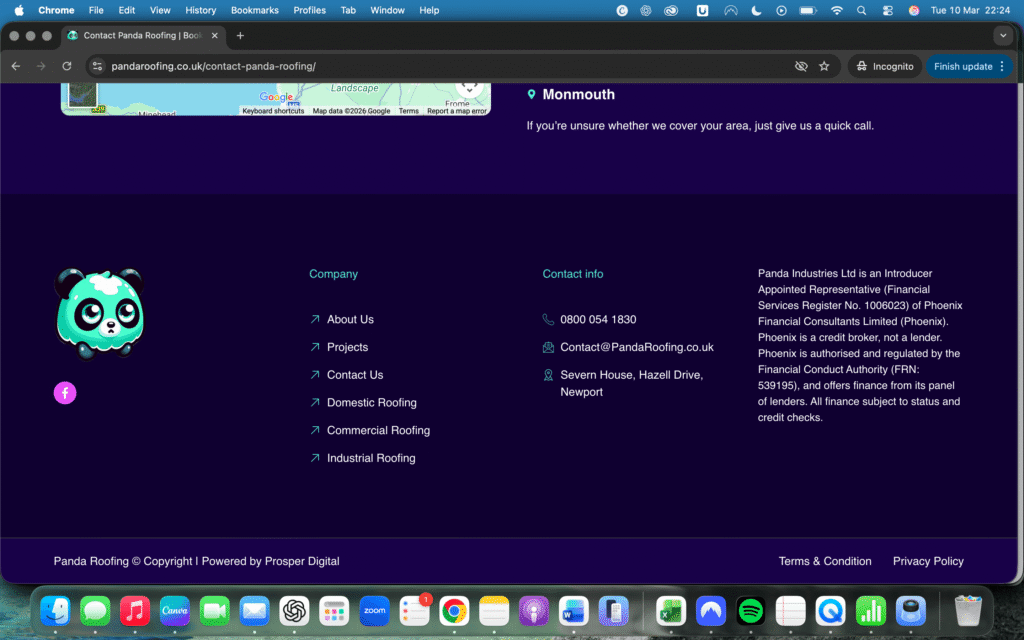Click the Panda Roofing mascot logo
This screenshot has height=640, width=1024.
pos(98,314)
